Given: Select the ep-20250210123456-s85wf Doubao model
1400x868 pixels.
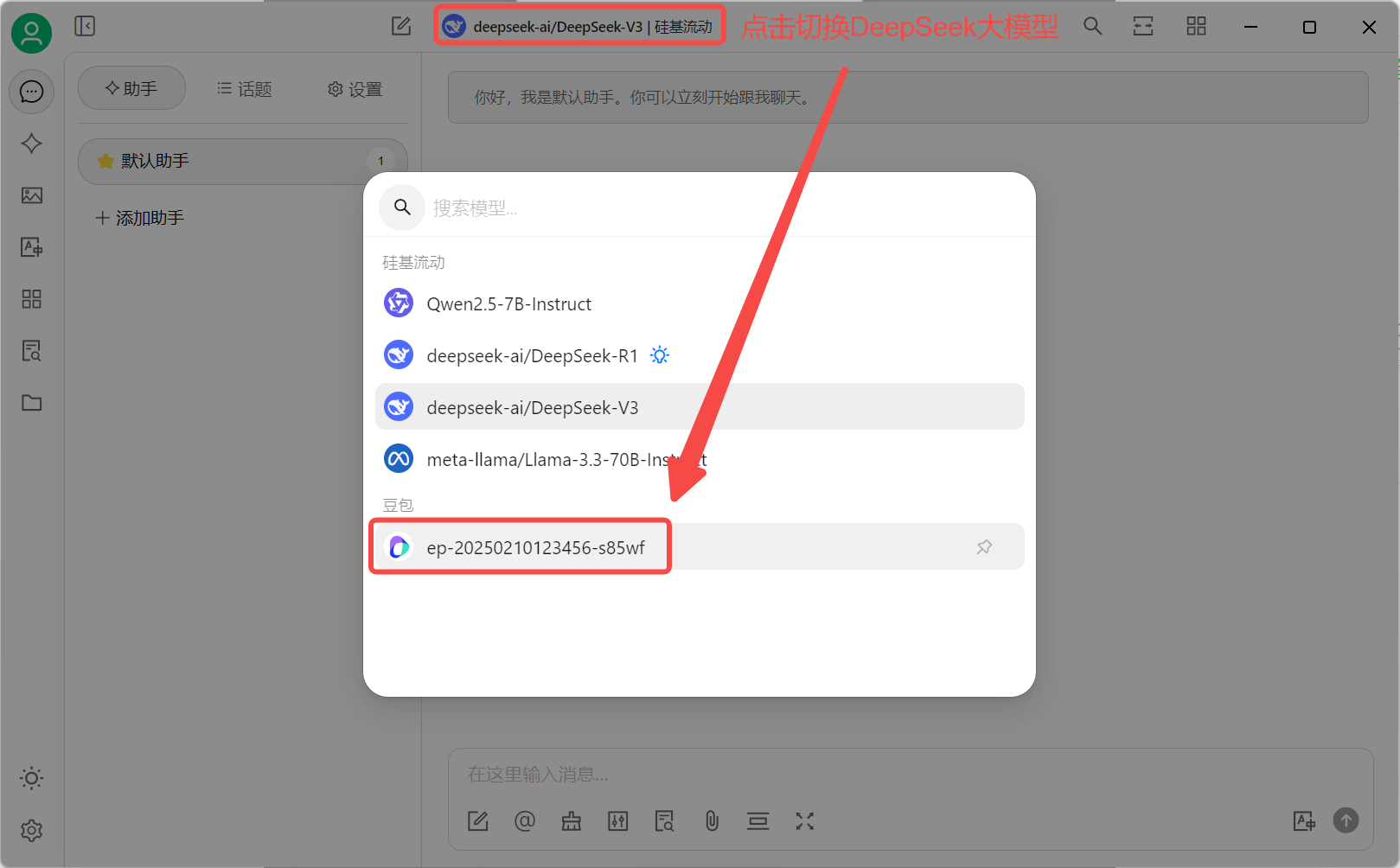Looking at the screenshot, I should pos(535,548).
